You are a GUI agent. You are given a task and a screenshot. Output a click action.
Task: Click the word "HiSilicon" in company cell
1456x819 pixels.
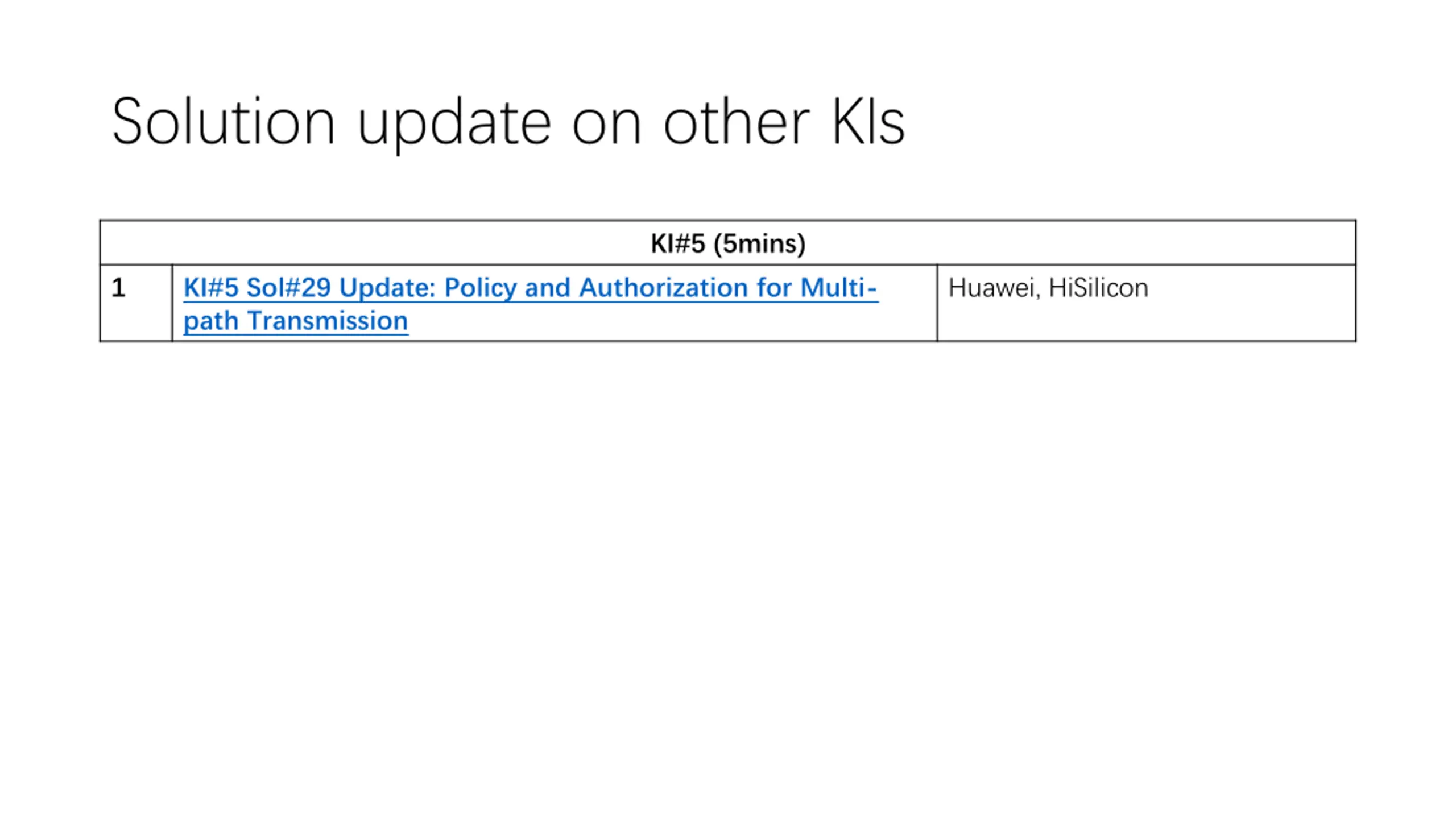point(1099,288)
